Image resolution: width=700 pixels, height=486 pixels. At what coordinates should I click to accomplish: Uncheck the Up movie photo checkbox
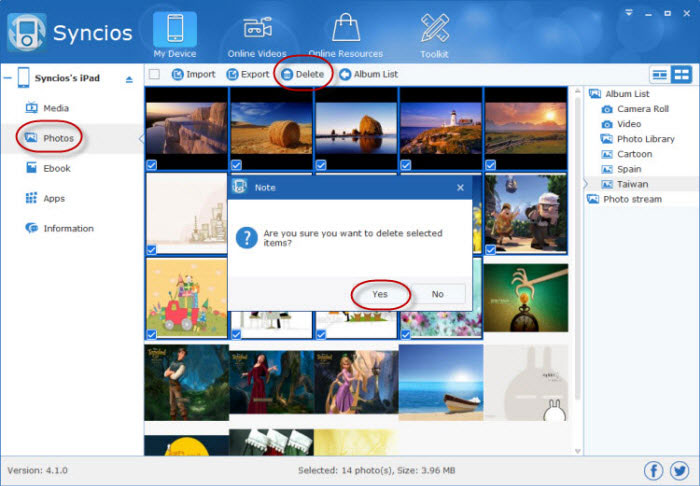[490, 249]
